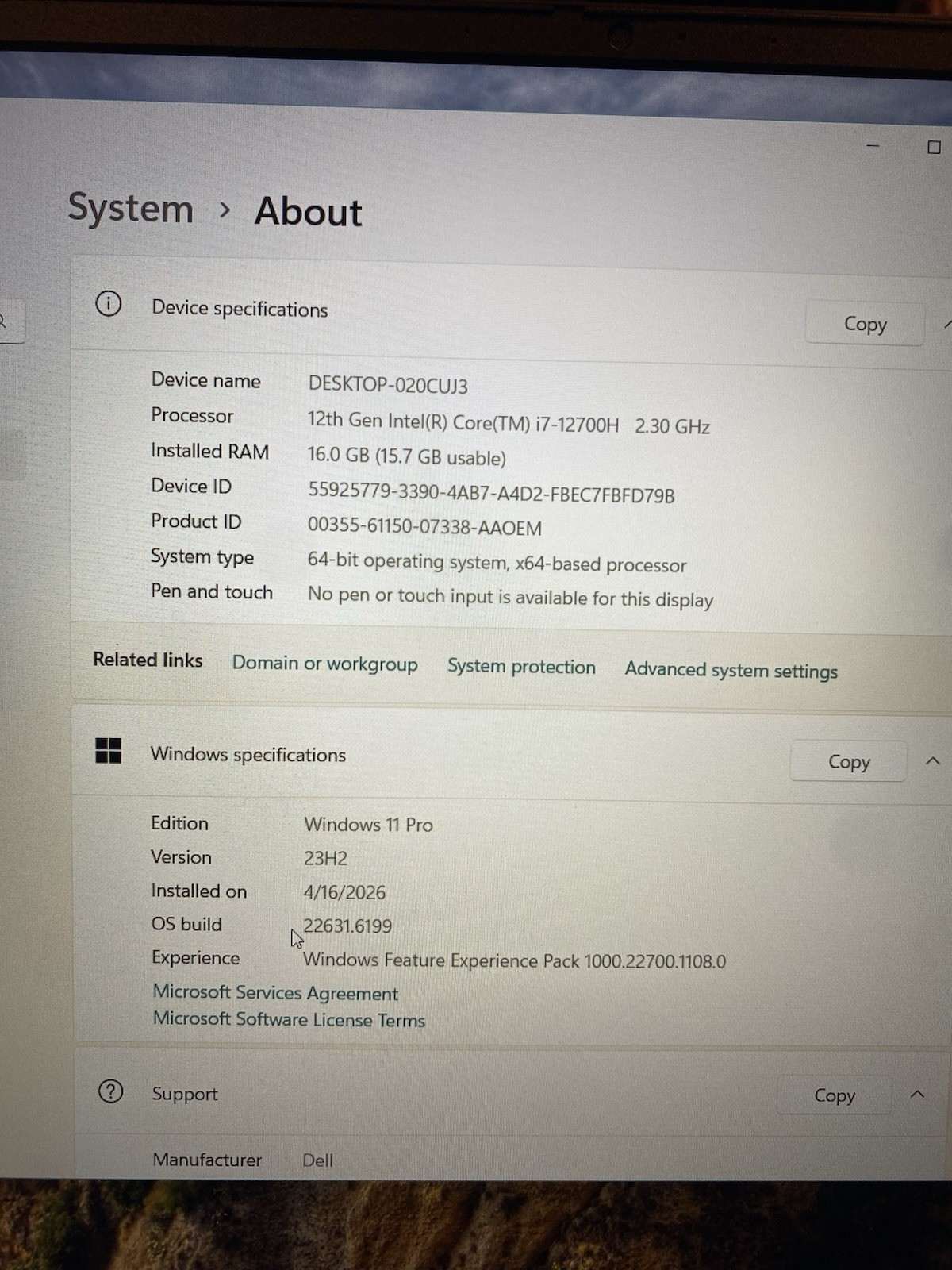Screen dimensions: 952x1270
Task: Select the installed on 4/16/2026 date
Action: (344, 892)
